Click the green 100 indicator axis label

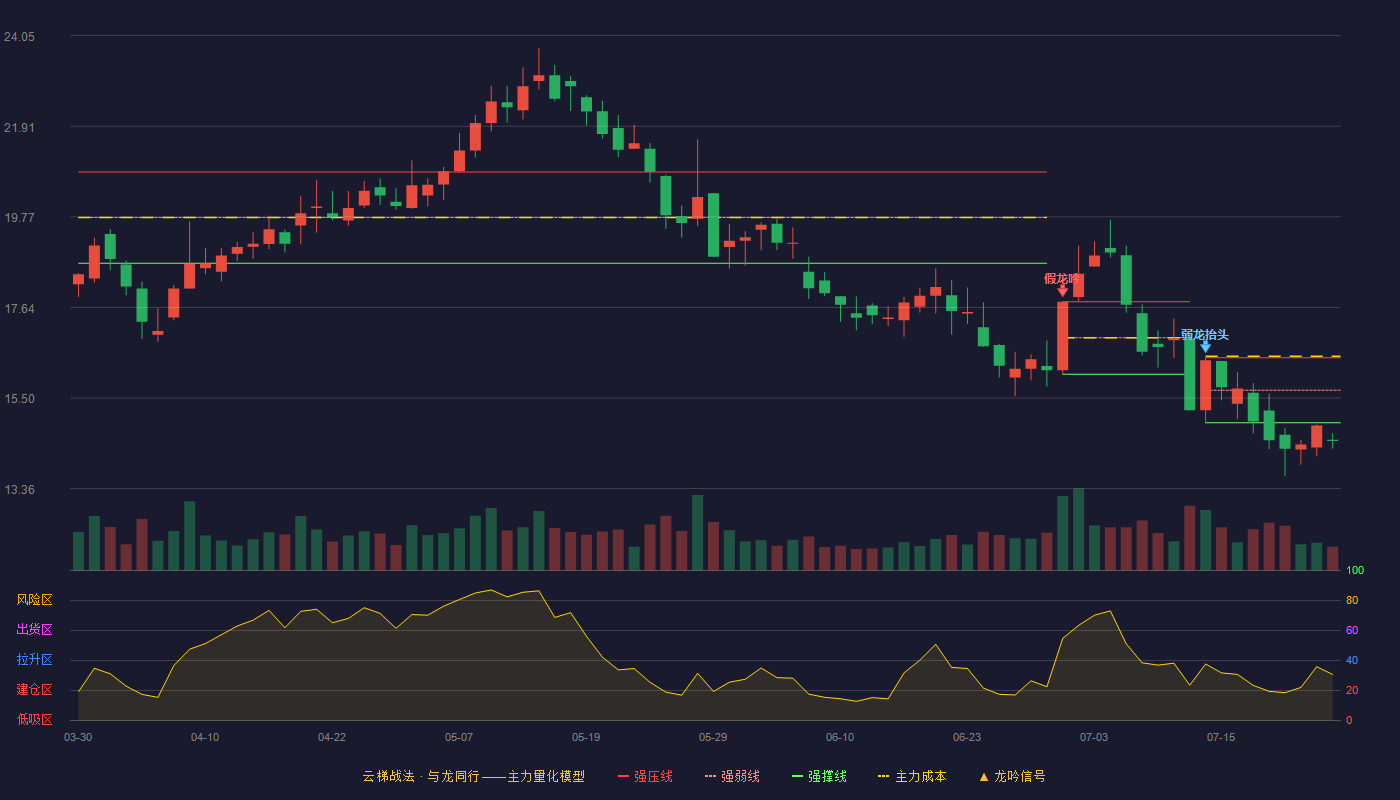pyautogui.click(x=1354, y=571)
